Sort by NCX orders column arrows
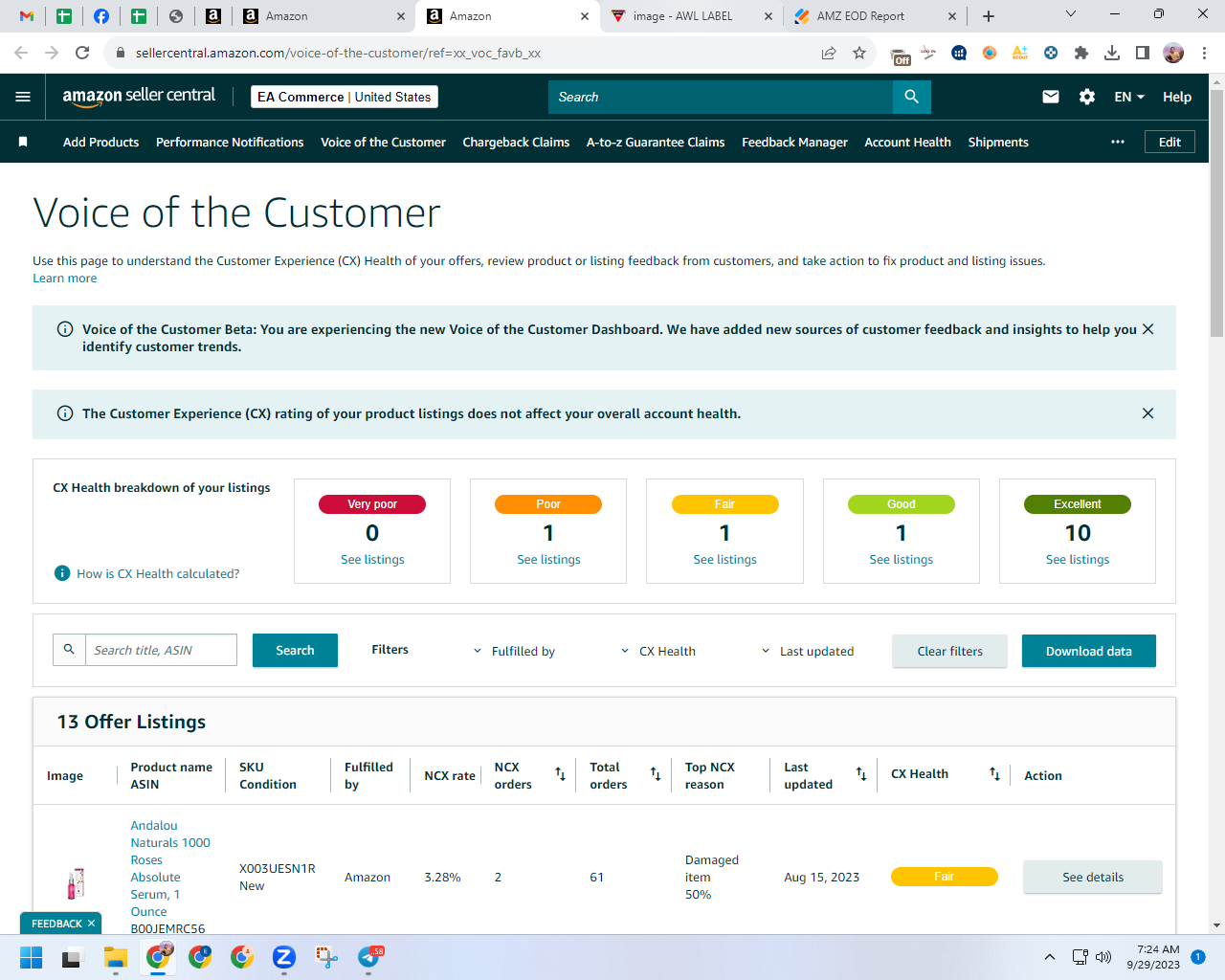The width and height of the screenshot is (1225, 980). coord(560,773)
